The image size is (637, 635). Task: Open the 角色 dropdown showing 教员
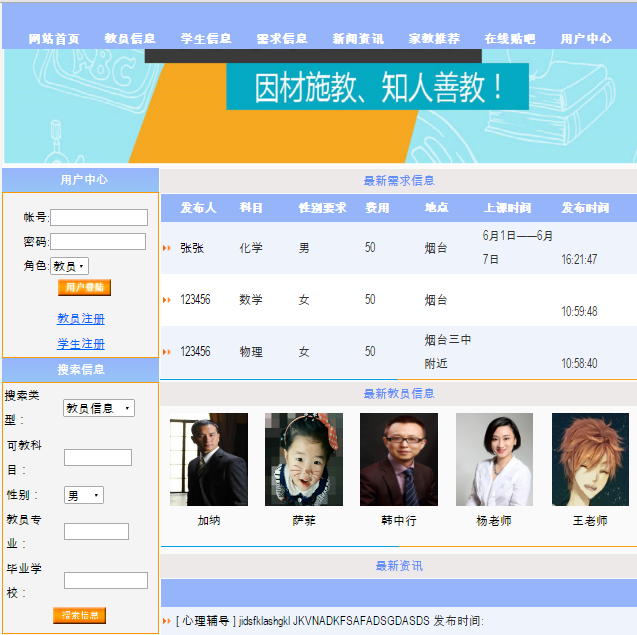point(69,266)
